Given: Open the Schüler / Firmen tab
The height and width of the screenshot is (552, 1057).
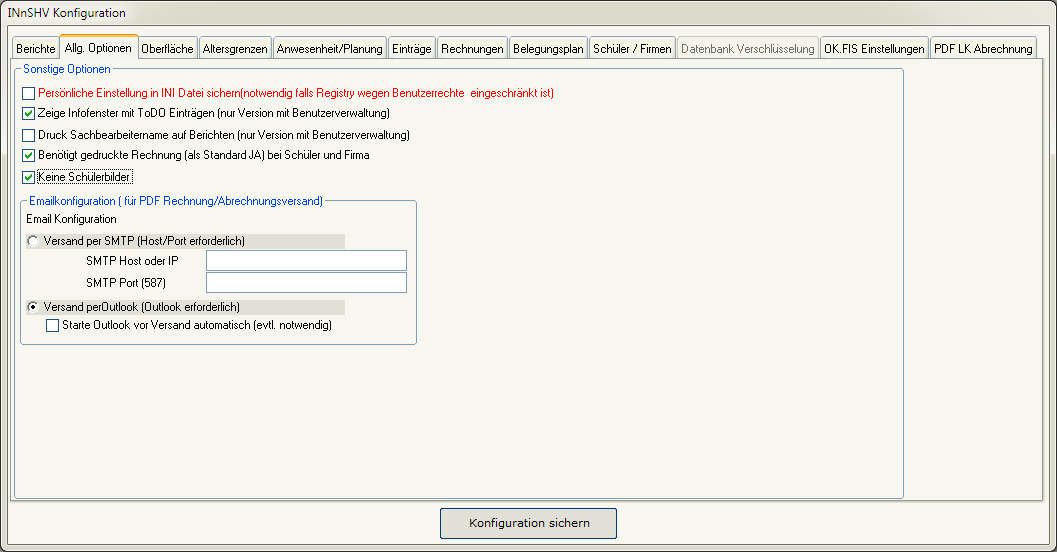Looking at the screenshot, I should point(632,49).
